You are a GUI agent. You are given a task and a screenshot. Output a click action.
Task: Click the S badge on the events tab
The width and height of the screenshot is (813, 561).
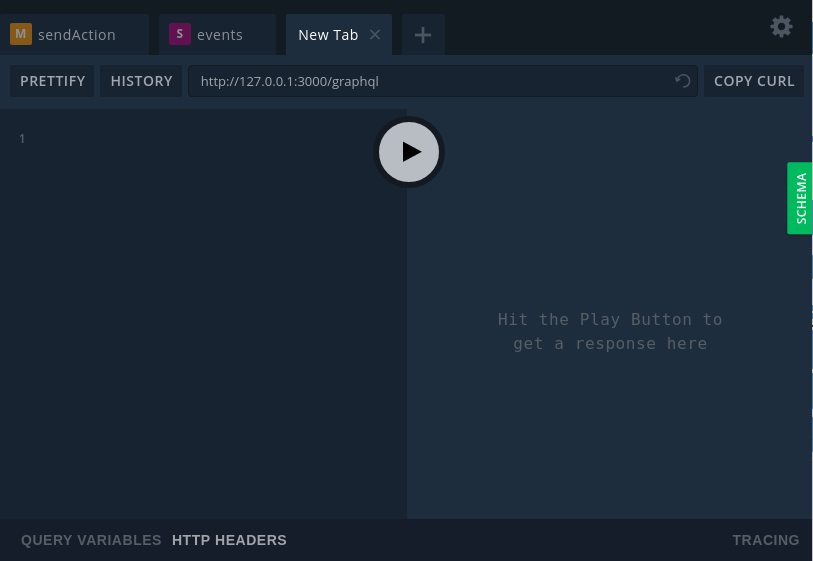tap(180, 34)
